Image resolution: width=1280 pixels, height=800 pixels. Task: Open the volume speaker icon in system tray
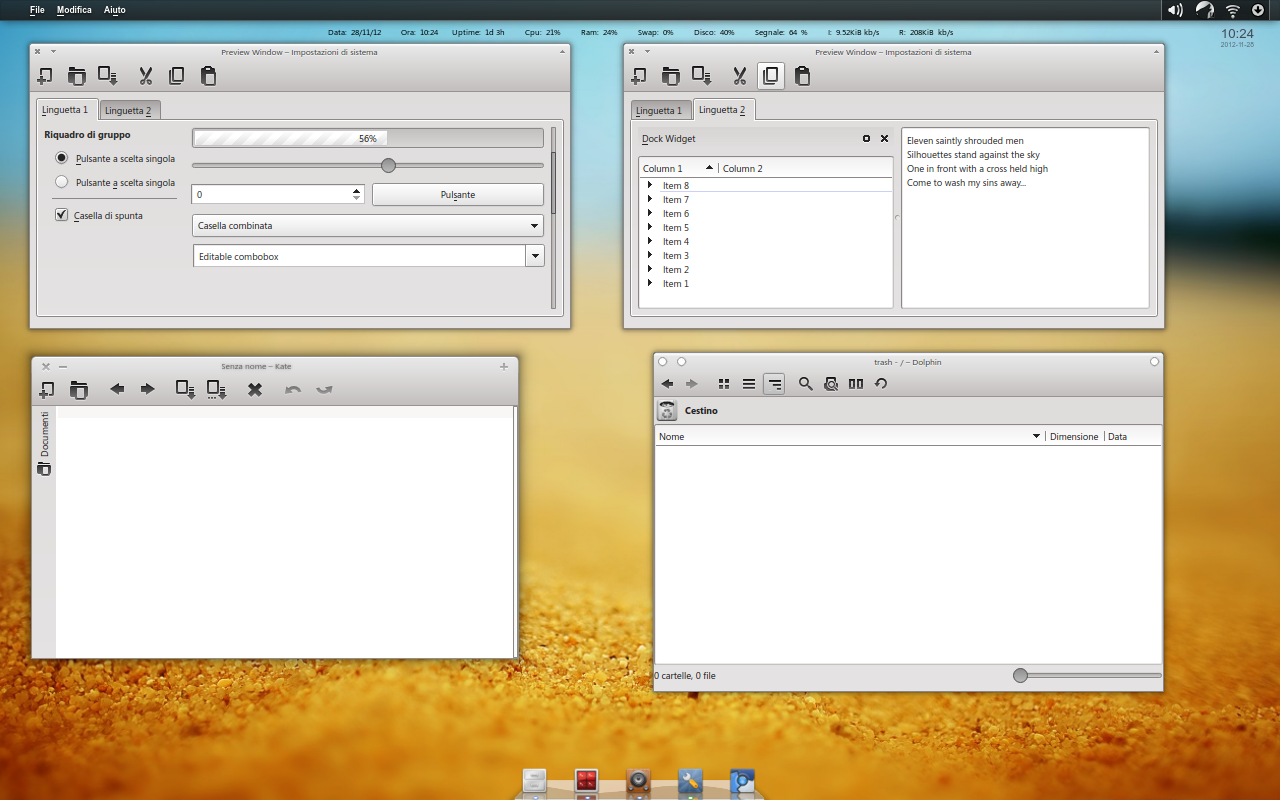pos(1176,10)
